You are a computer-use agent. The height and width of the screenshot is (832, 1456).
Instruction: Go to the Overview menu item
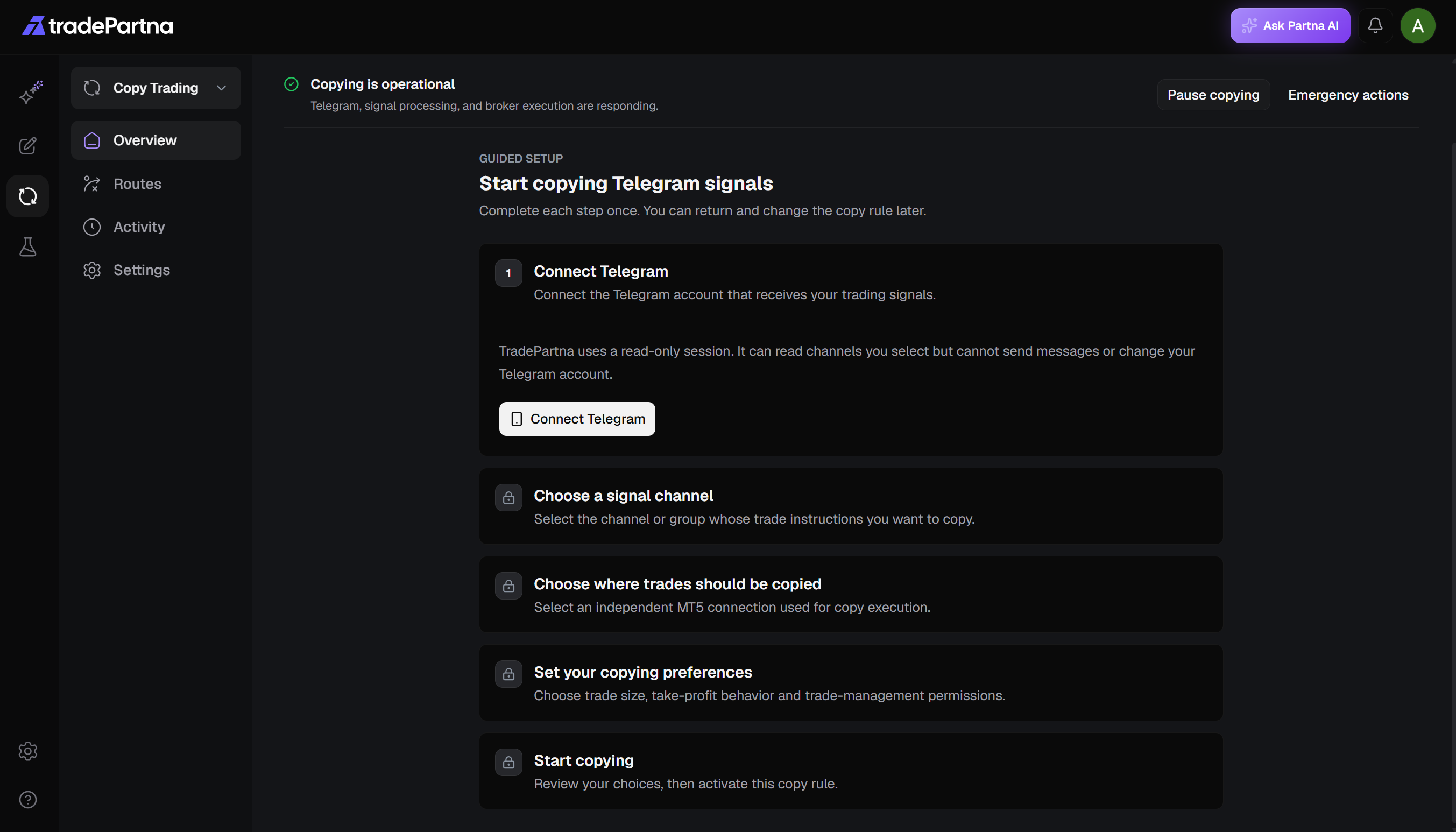pyautogui.click(x=156, y=140)
